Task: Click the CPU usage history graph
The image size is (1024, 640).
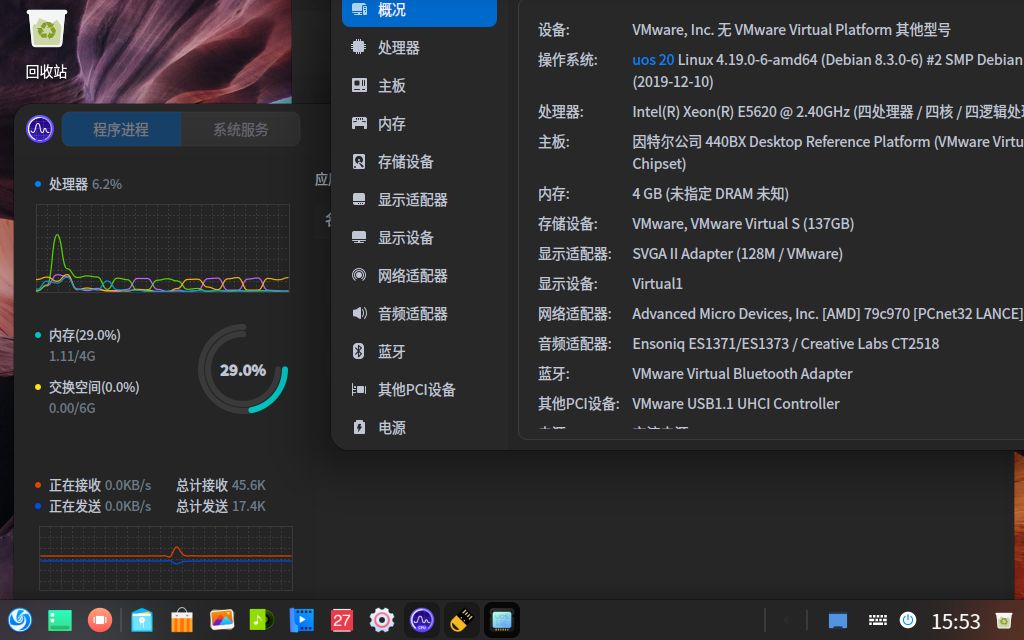Action: click(x=162, y=249)
